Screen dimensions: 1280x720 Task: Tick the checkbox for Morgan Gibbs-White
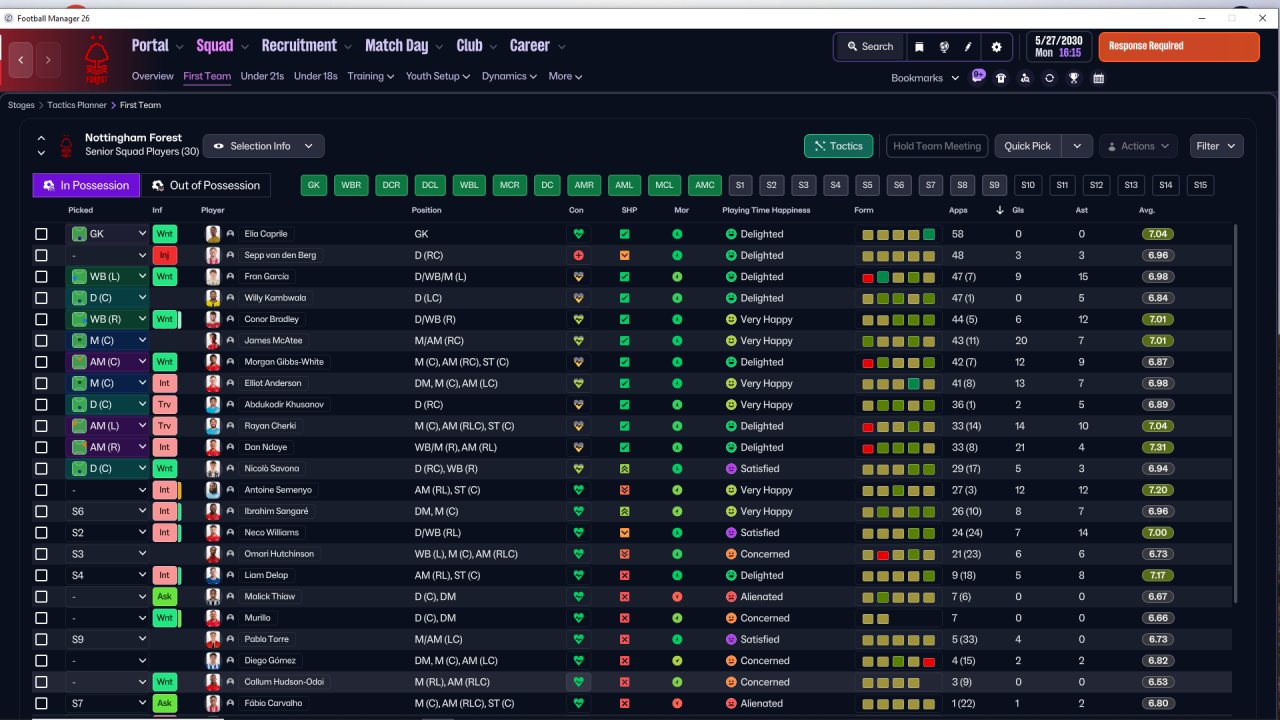[x=41, y=362]
